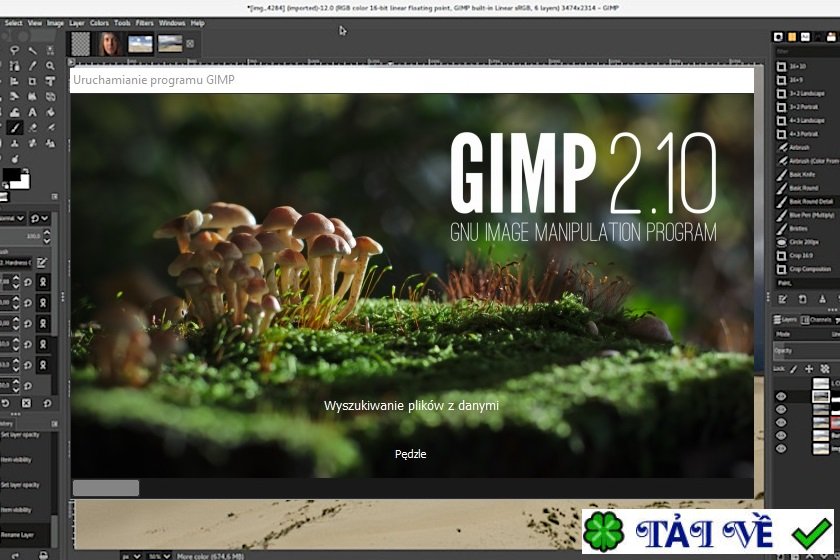This screenshot has height=560, width=840.
Task: Open the Colors menu
Action: pyautogui.click(x=99, y=23)
